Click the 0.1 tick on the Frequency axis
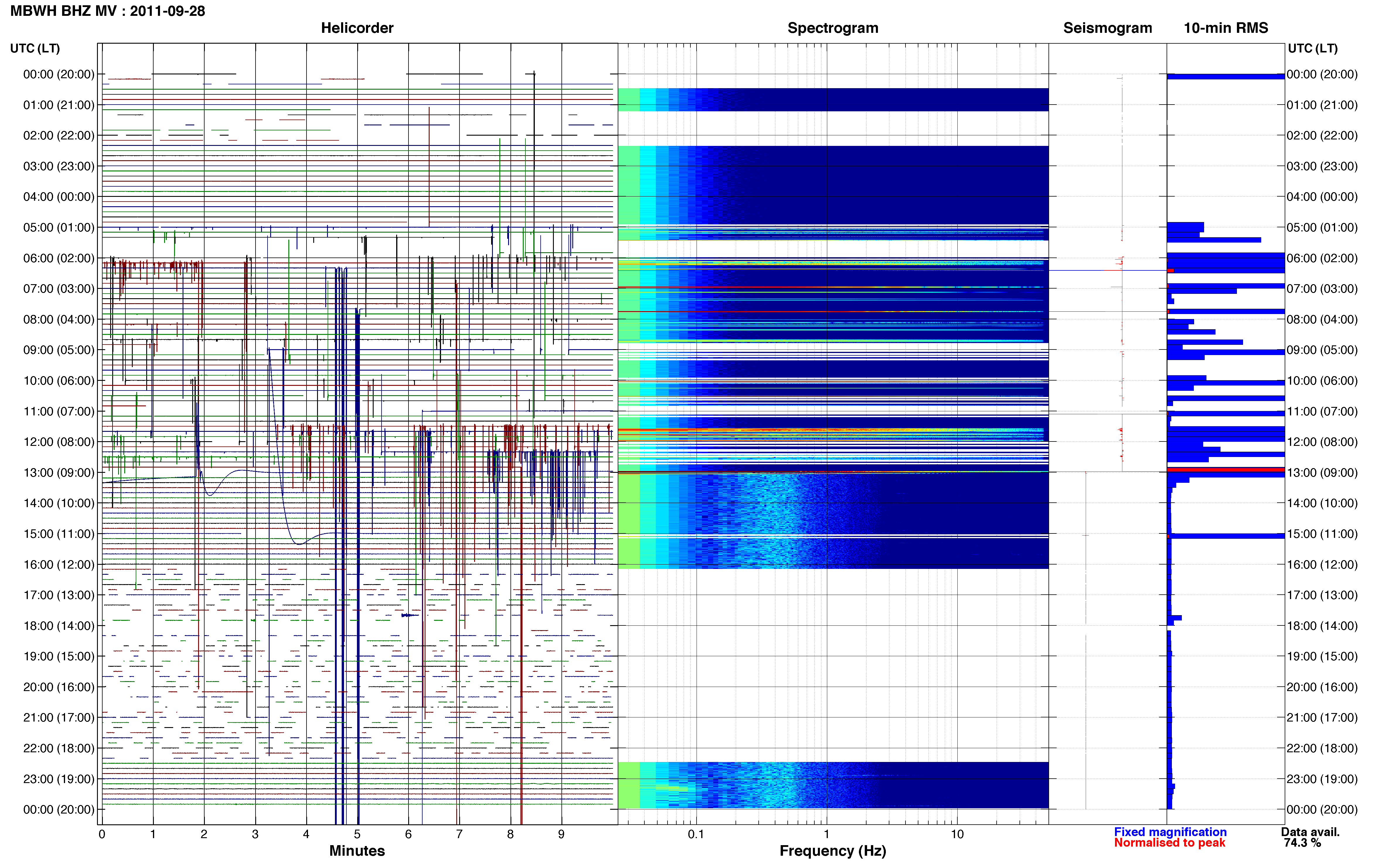The width and height of the screenshot is (1389, 868). pyautogui.click(x=696, y=834)
